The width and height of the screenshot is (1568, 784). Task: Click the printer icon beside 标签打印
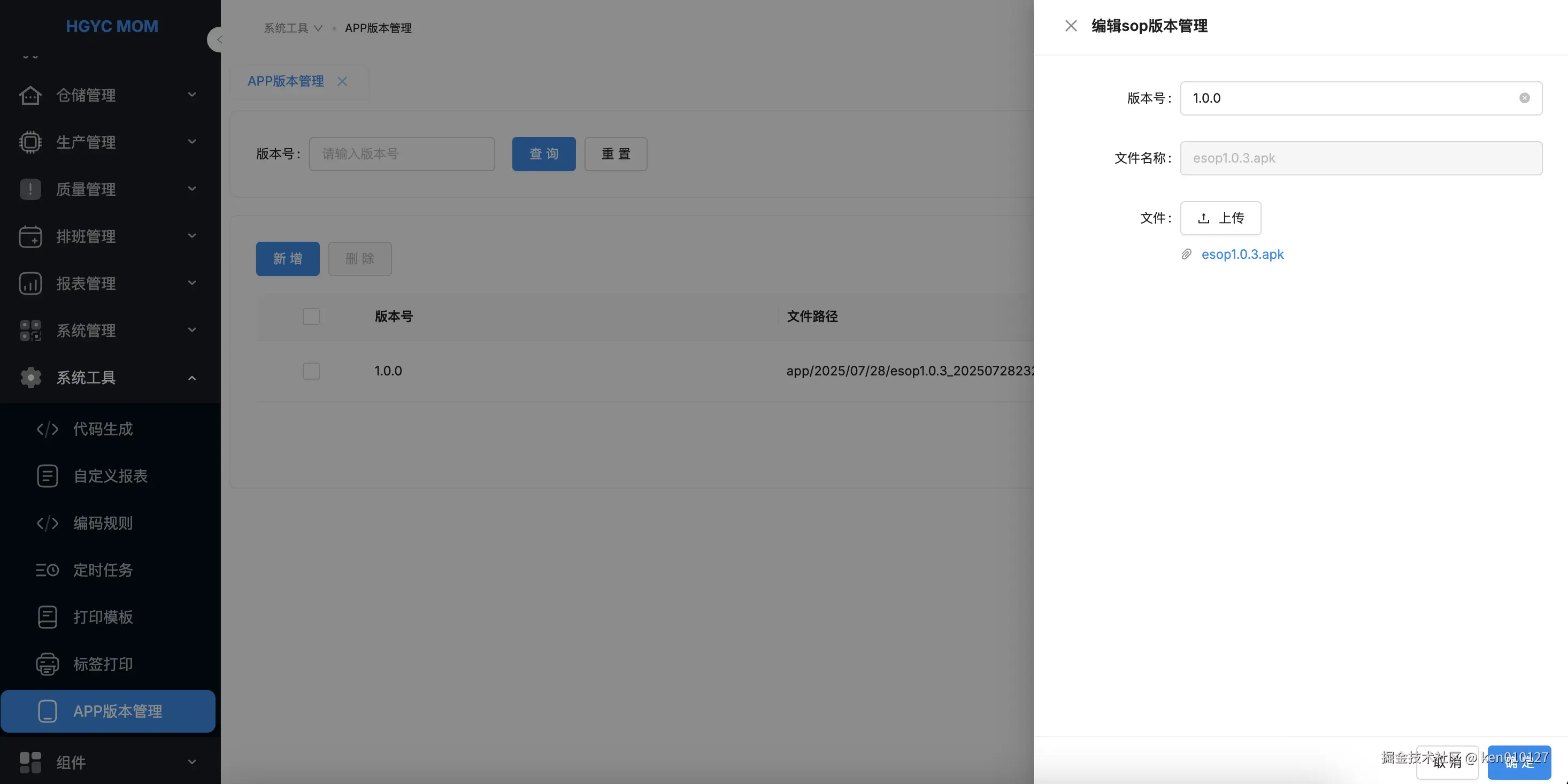coord(47,664)
